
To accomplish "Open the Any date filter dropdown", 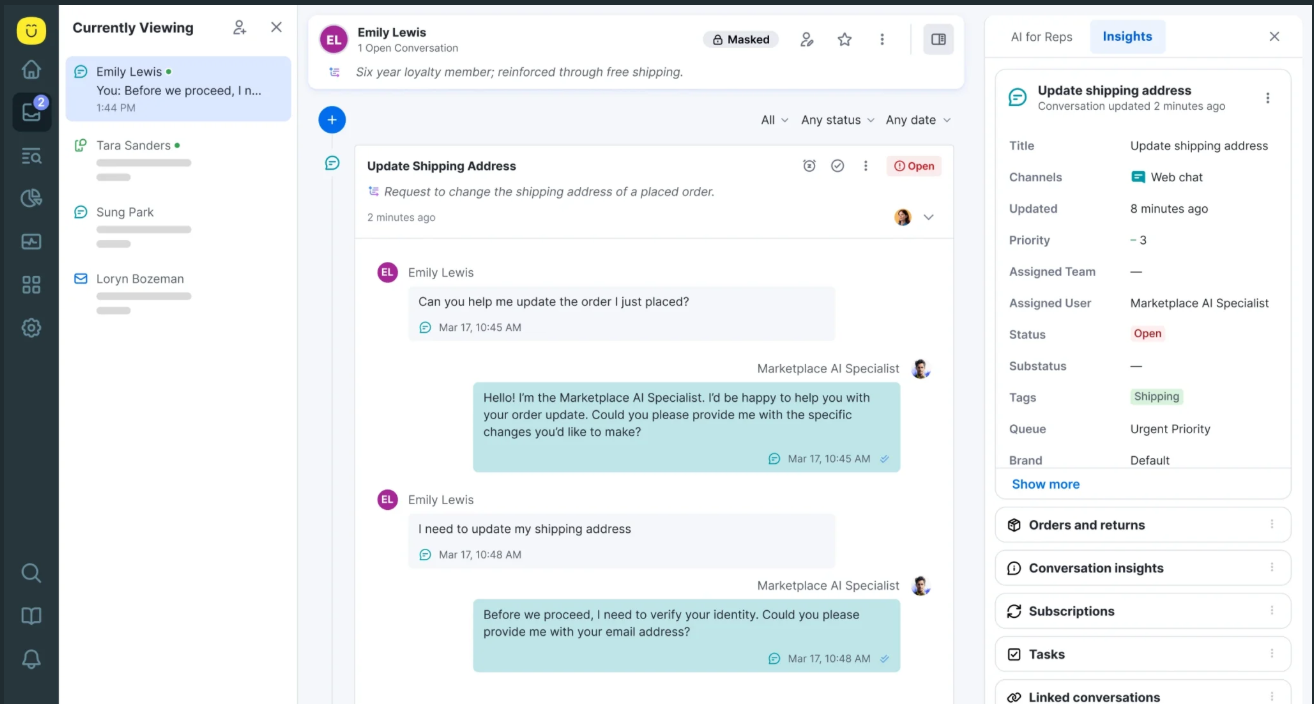I will coord(917,120).
